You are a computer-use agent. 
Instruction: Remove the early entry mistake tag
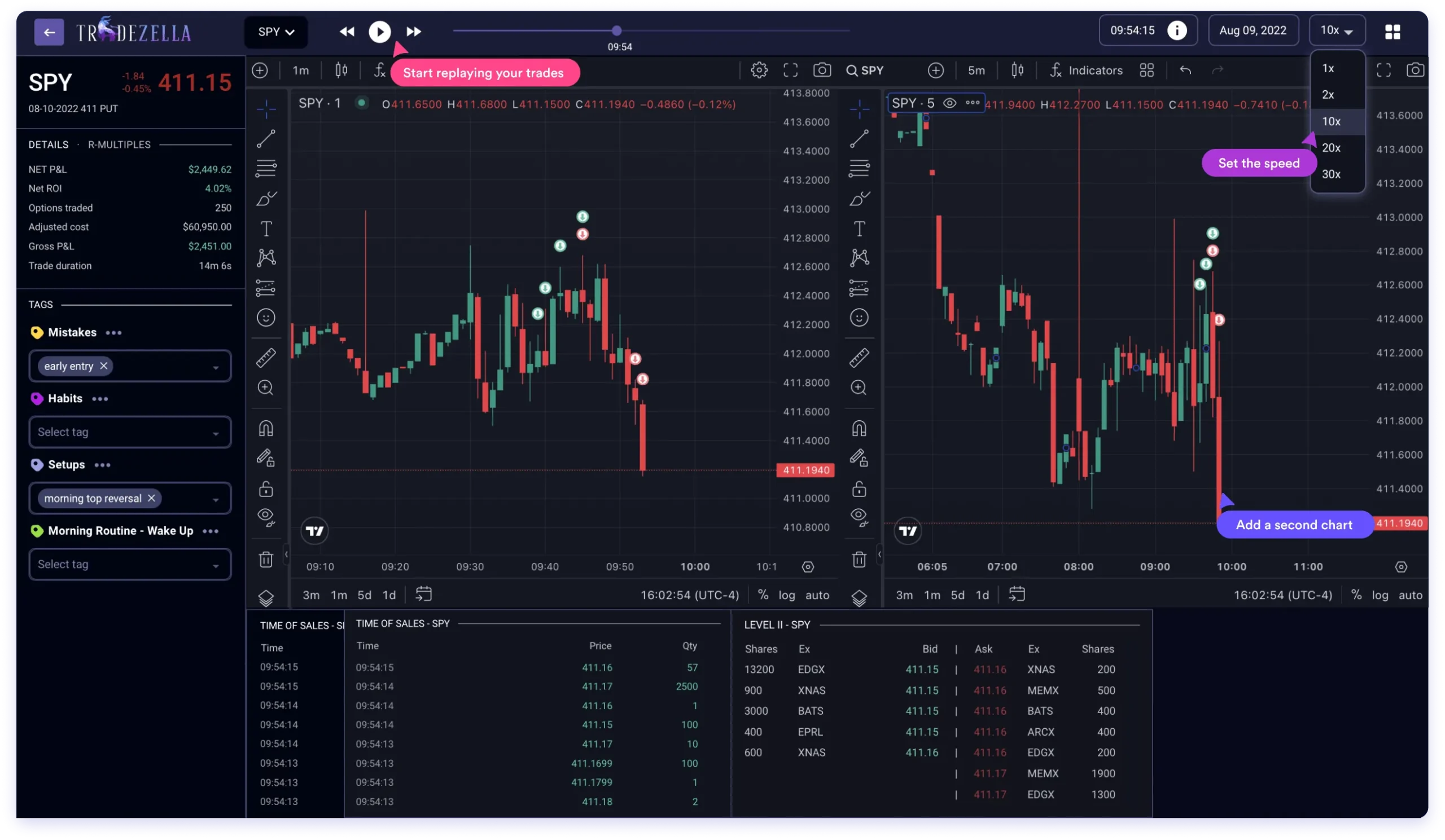pos(104,366)
